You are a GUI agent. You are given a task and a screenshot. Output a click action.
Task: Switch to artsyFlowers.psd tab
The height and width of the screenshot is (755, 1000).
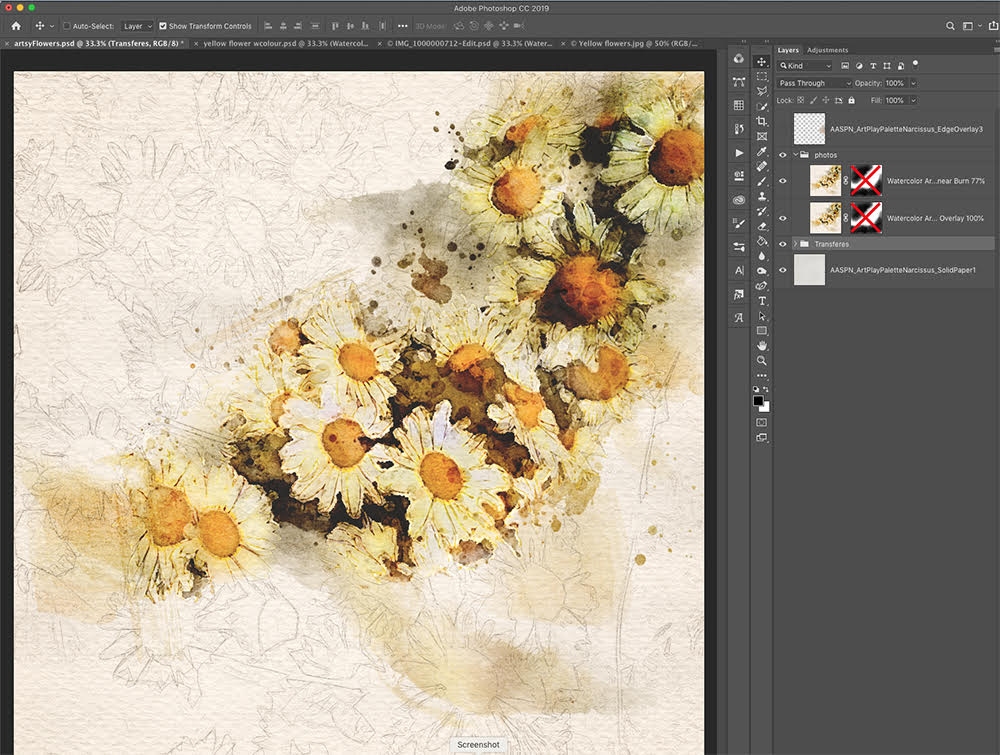[99, 43]
